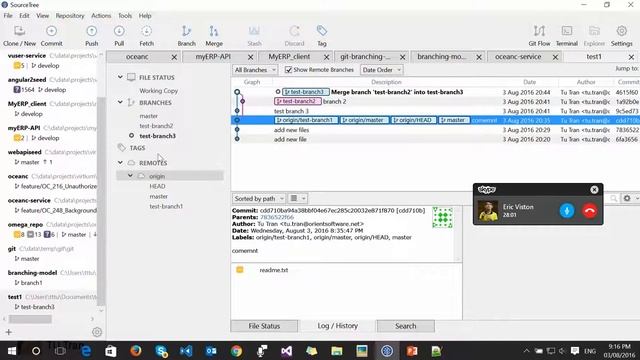This screenshot has width=640, height=360.
Task: Hang up the Skype call
Action: [x=590, y=211]
